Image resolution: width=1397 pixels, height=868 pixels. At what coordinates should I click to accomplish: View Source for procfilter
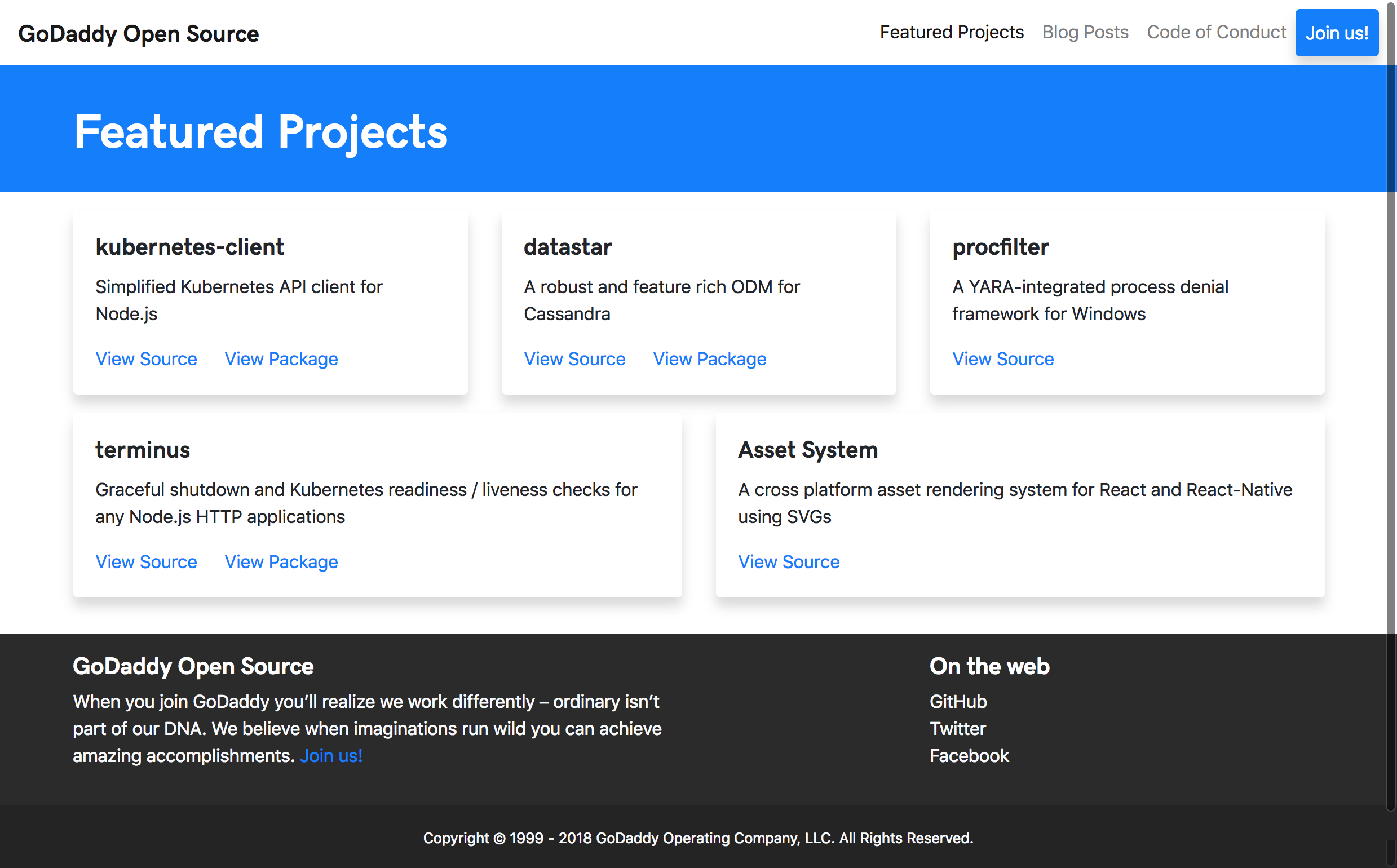1002,359
